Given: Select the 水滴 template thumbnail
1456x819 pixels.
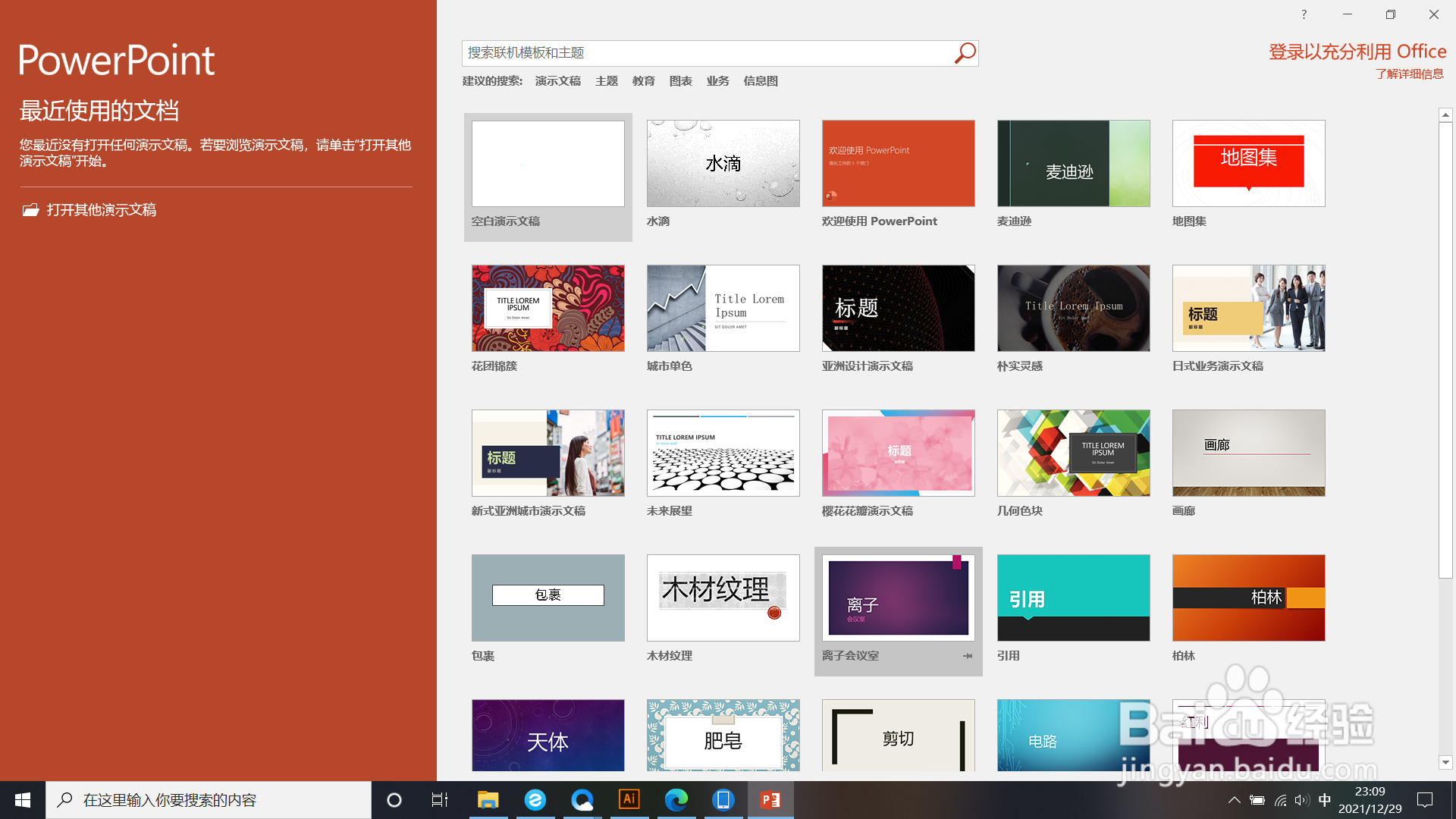Looking at the screenshot, I should (723, 164).
